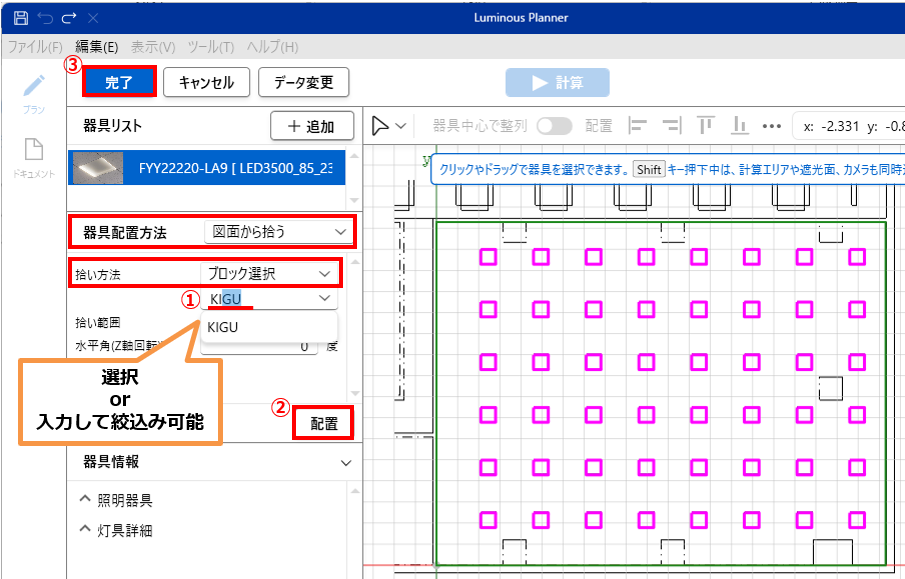Collapse the 器具情報 section chevron
Screen dimensions: 905x579
346,463
